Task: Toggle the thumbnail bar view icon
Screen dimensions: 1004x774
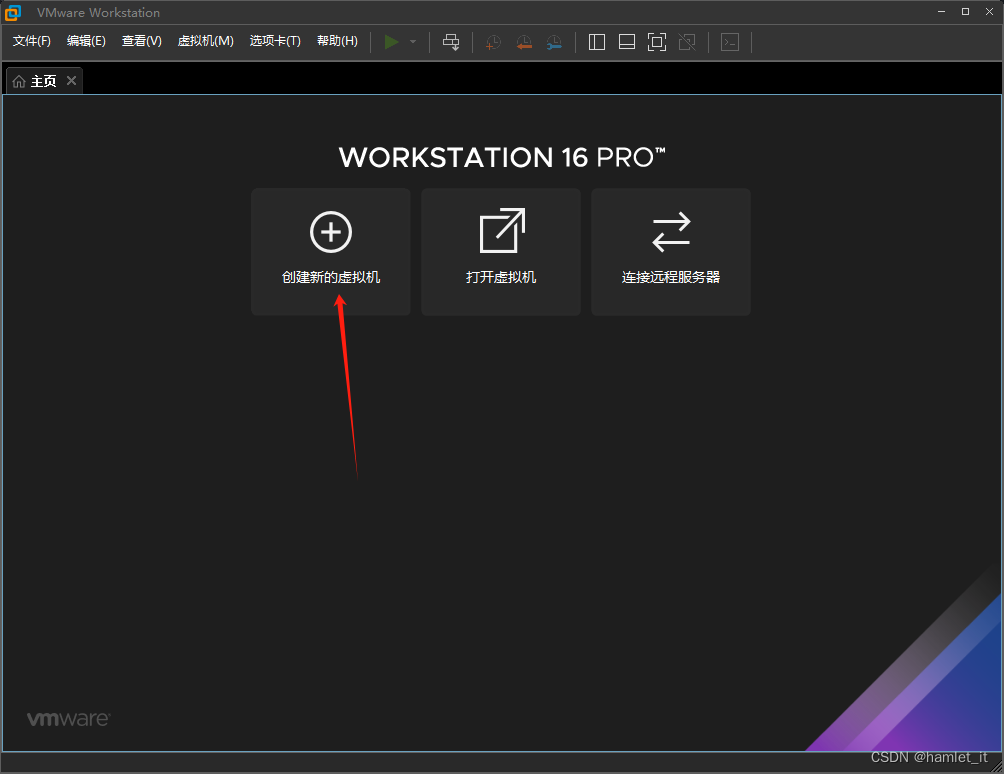Action: coord(627,42)
